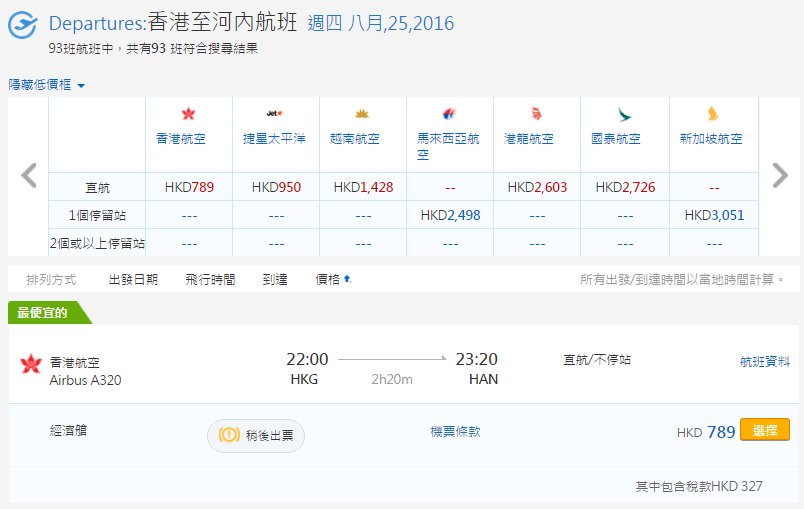Show next airlines with right arrow
The image size is (804, 509).
pos(780,175)
